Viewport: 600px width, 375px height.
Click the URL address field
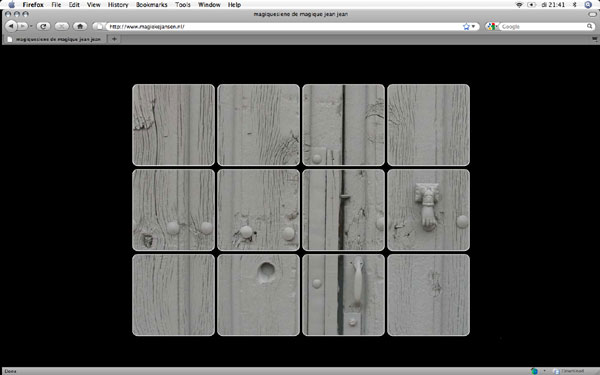[283, 26]
